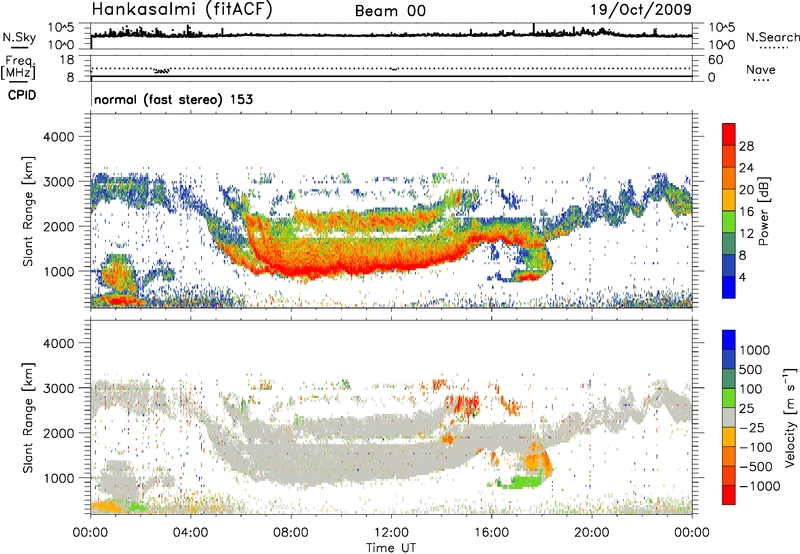Screen dimensions: 800x554
Task: Click the green velocity patch near 17:00 UT
Action: point(520,482)
